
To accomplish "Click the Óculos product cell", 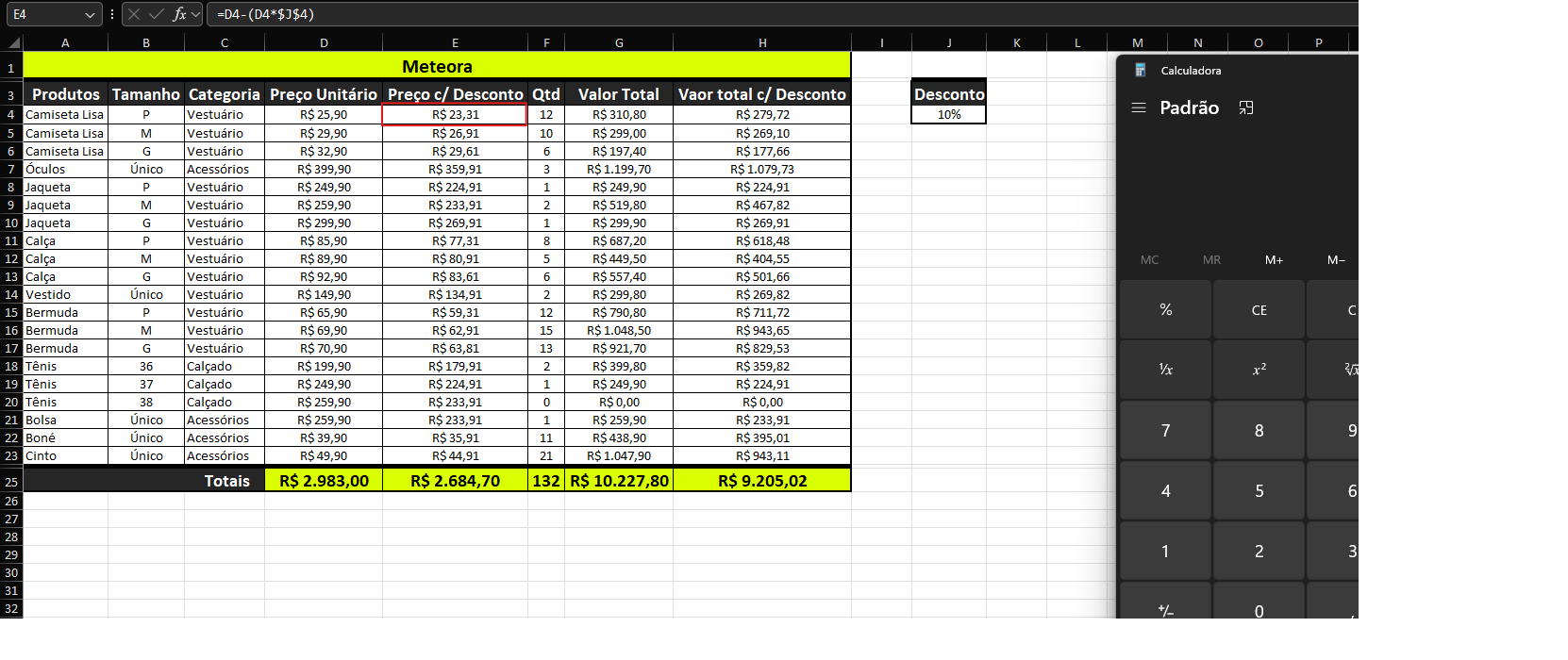I will 65,170.
